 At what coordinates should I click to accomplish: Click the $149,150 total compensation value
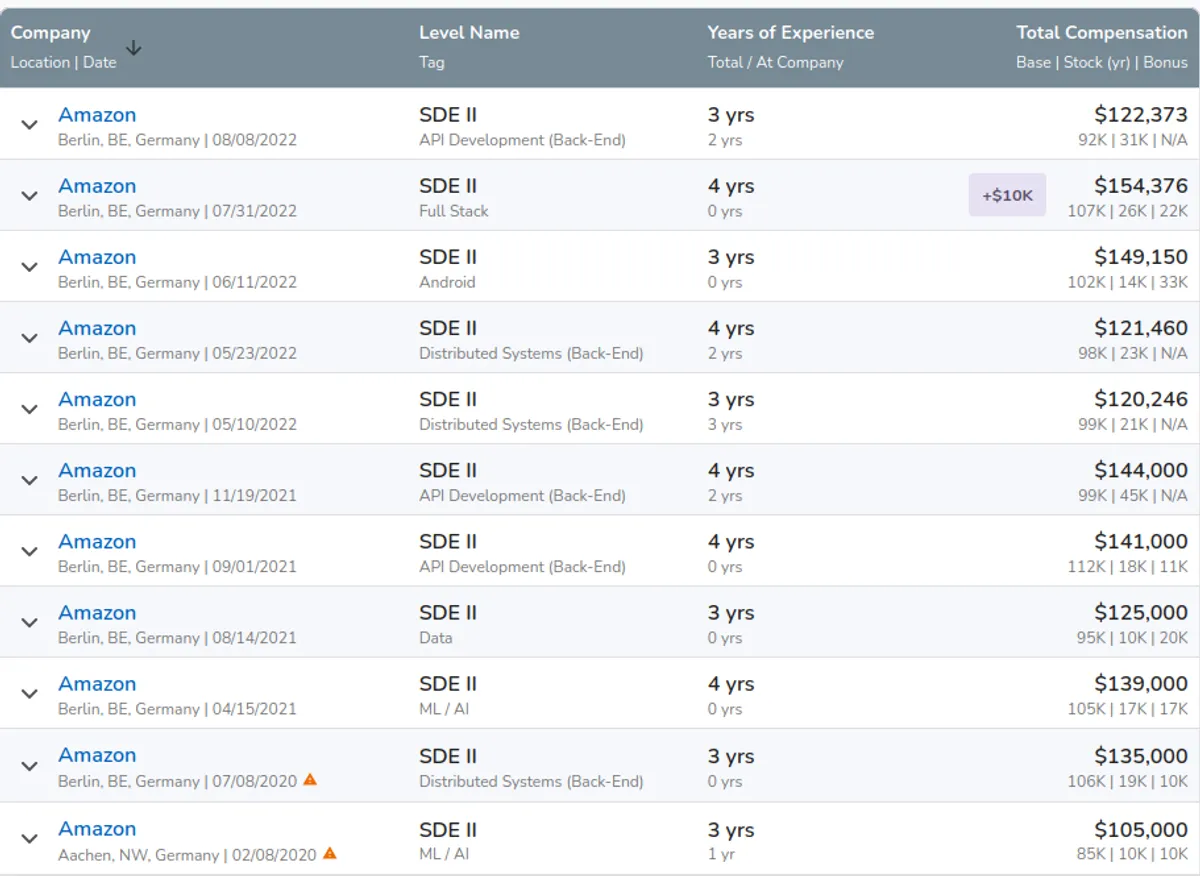(1140, 257)
